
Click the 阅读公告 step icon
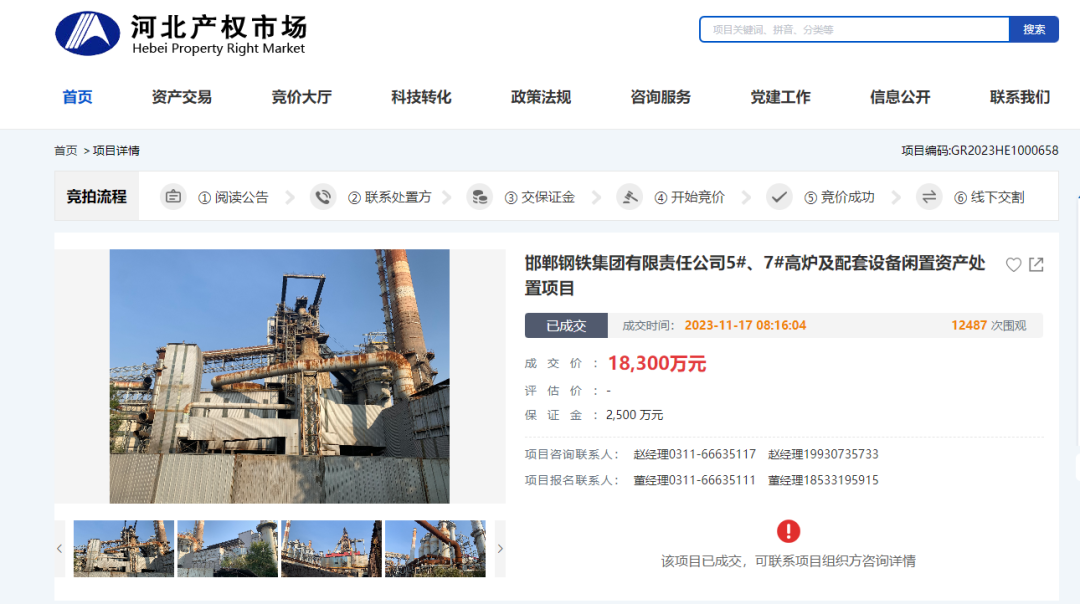(x=173, y=197)
